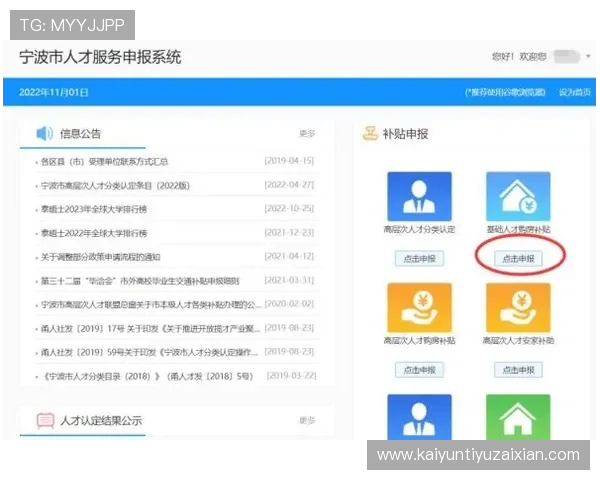Click 设为首页 link in blue bar
Viewport: 600px width, 480px height.
(x=575, y=92)
